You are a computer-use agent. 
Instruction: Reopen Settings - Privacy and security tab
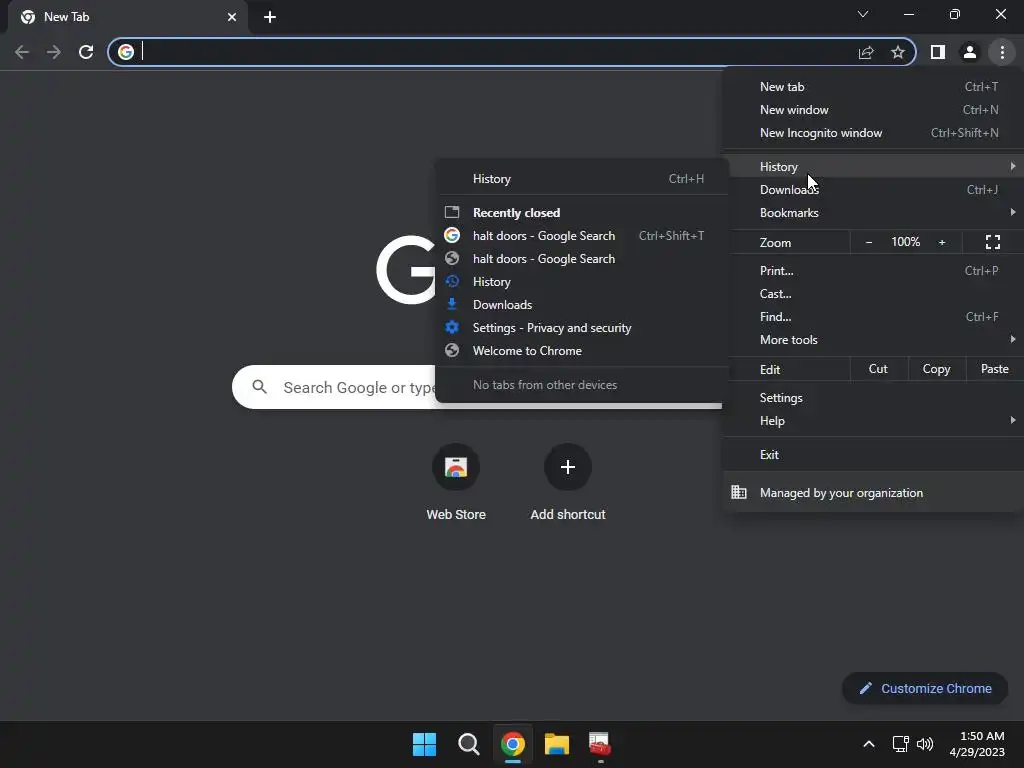coord(581,328)
